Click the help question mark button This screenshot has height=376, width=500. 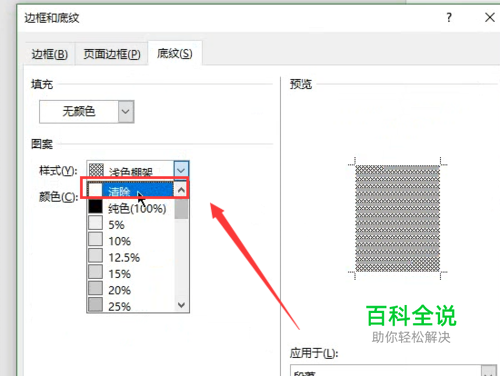point(449,17)
